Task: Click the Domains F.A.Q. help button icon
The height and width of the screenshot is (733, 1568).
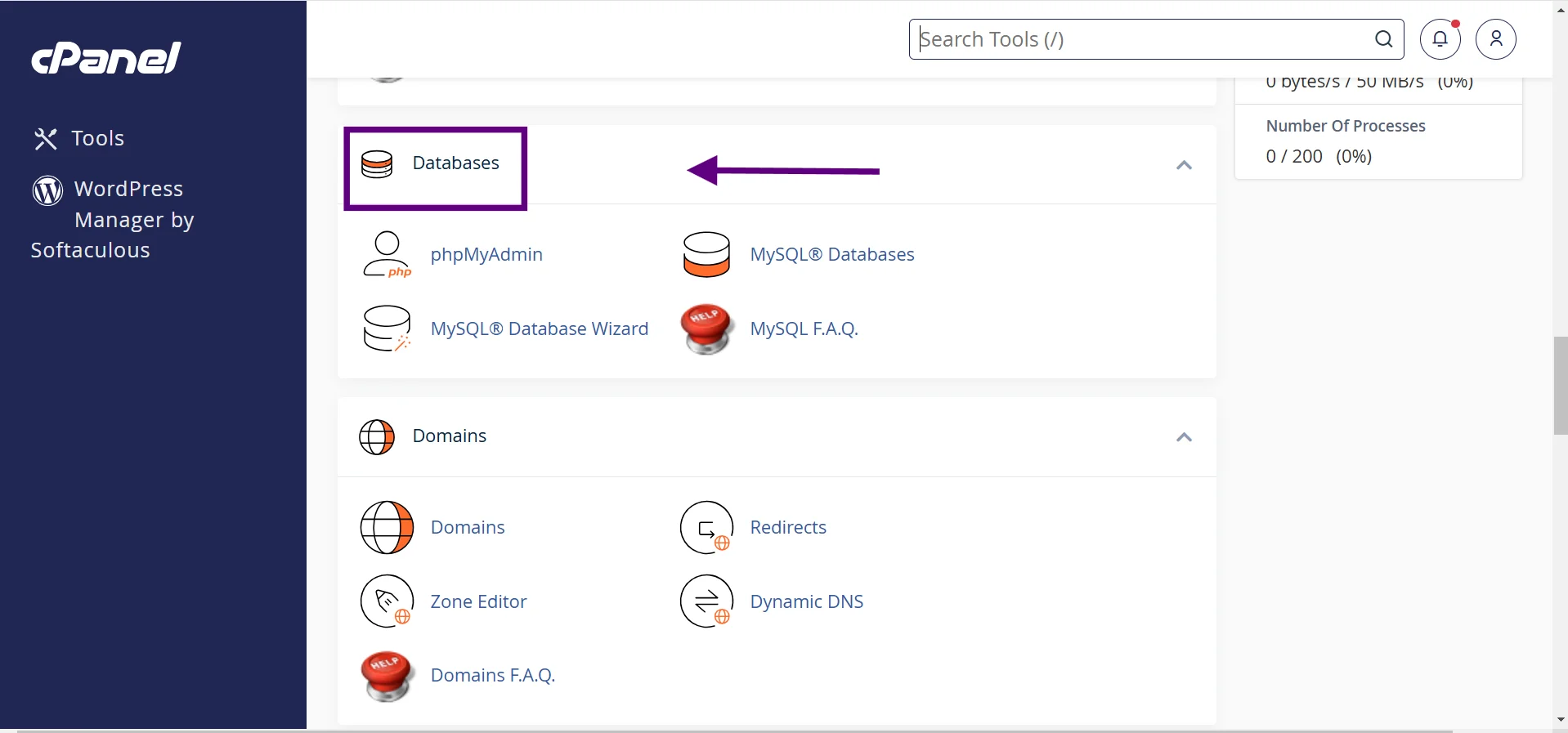Action: pyautogui.click(x=387, y=677)
